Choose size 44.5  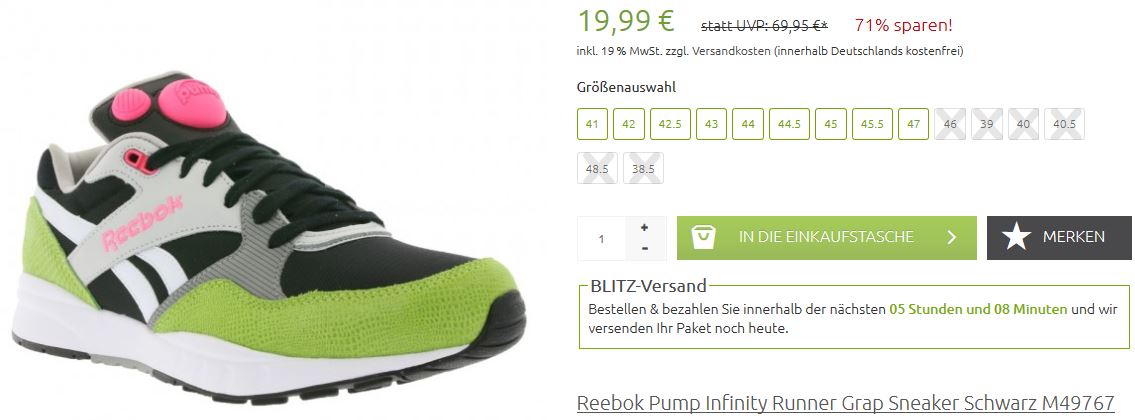click(789, 124)
